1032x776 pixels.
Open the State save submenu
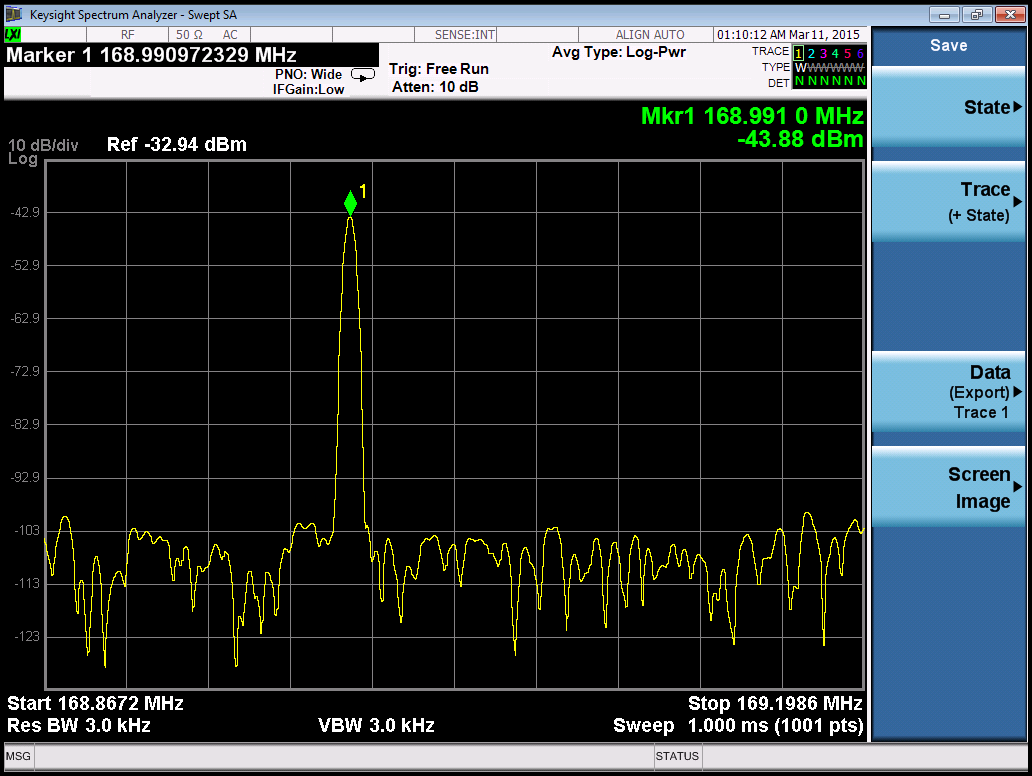pyautogui.click(x=948, y=107)
